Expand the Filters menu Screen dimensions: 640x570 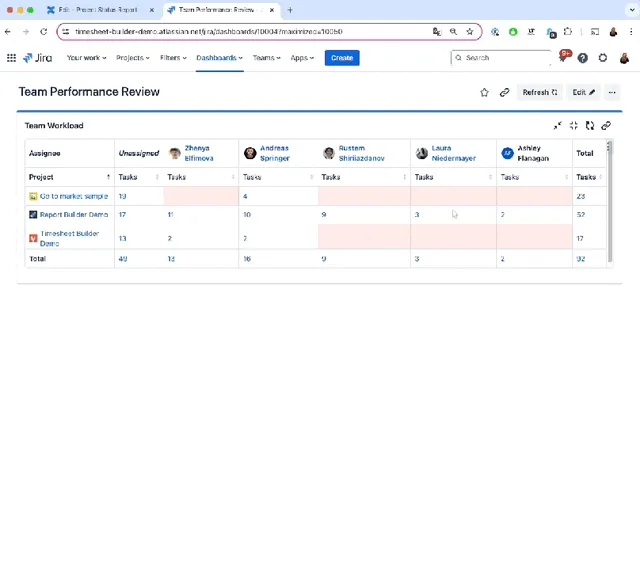pos(173,58)
